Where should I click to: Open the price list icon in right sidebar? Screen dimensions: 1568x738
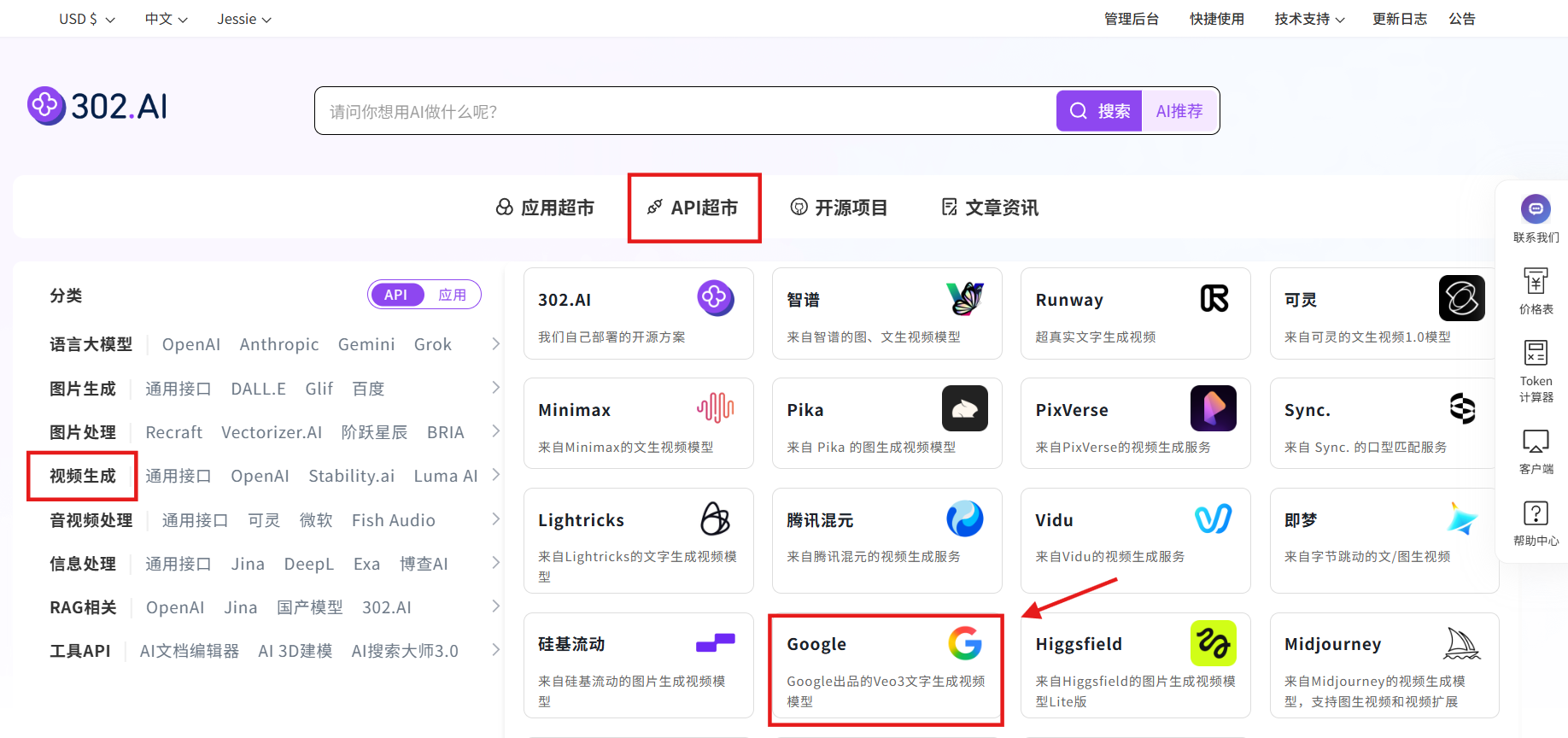coord(1535,282)
